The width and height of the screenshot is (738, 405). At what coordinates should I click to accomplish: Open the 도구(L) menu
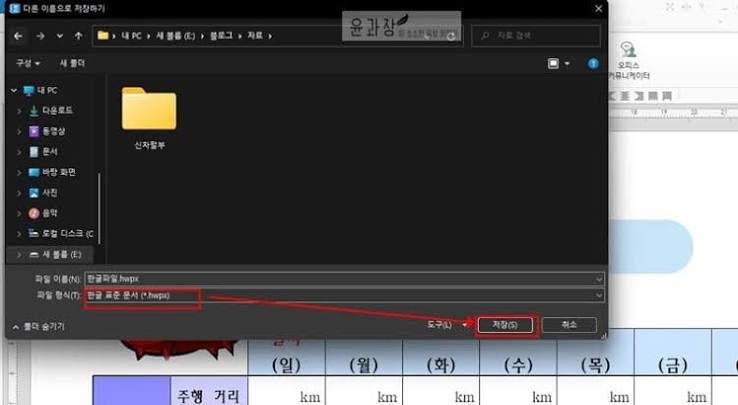(x=446, y=324)
